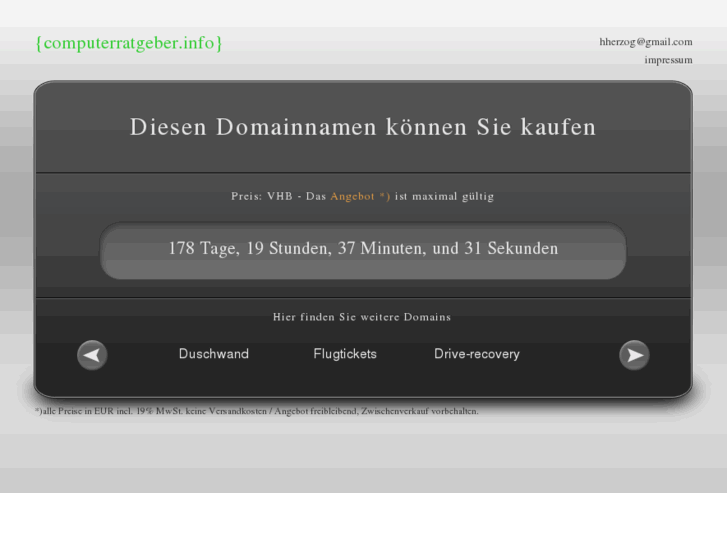Open the Drive-recovery domain link
Screen dimensions: 727x545
coord(477,354)
